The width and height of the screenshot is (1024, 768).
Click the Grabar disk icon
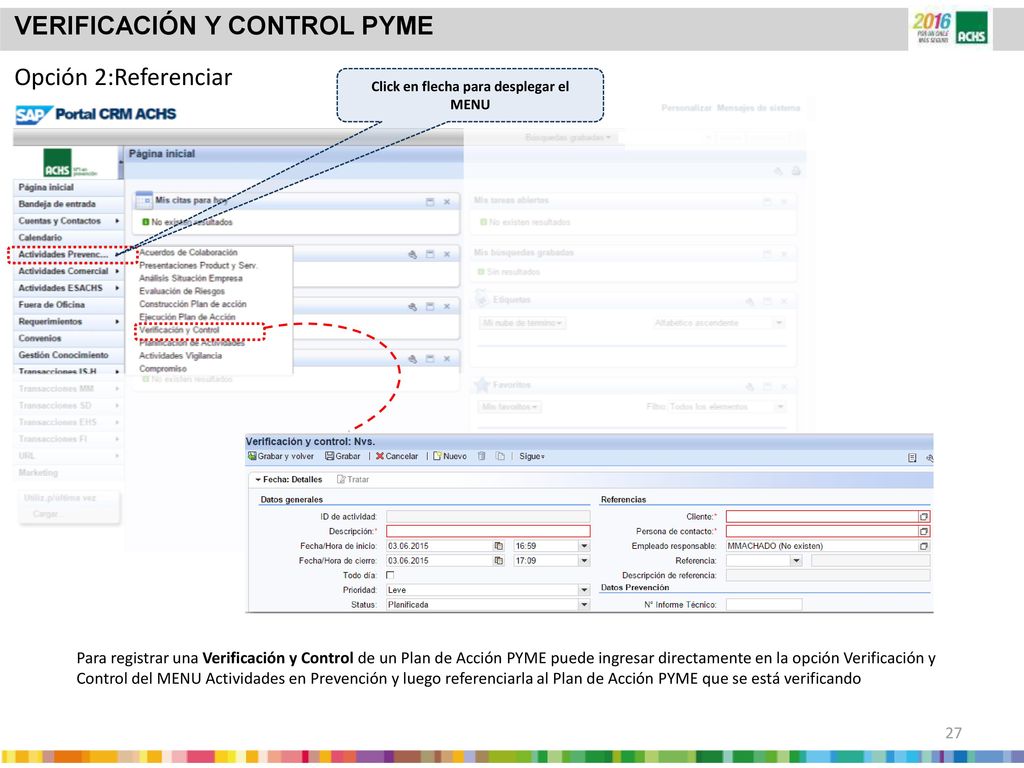coord(330,456)
